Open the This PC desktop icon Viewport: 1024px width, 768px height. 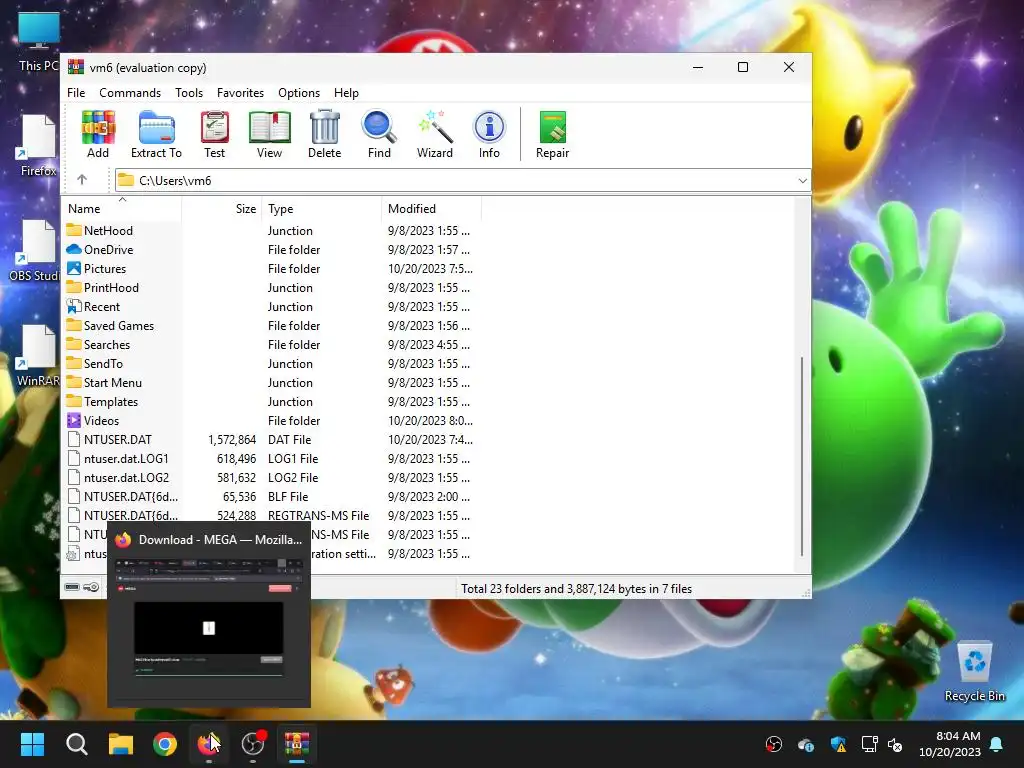38,42
